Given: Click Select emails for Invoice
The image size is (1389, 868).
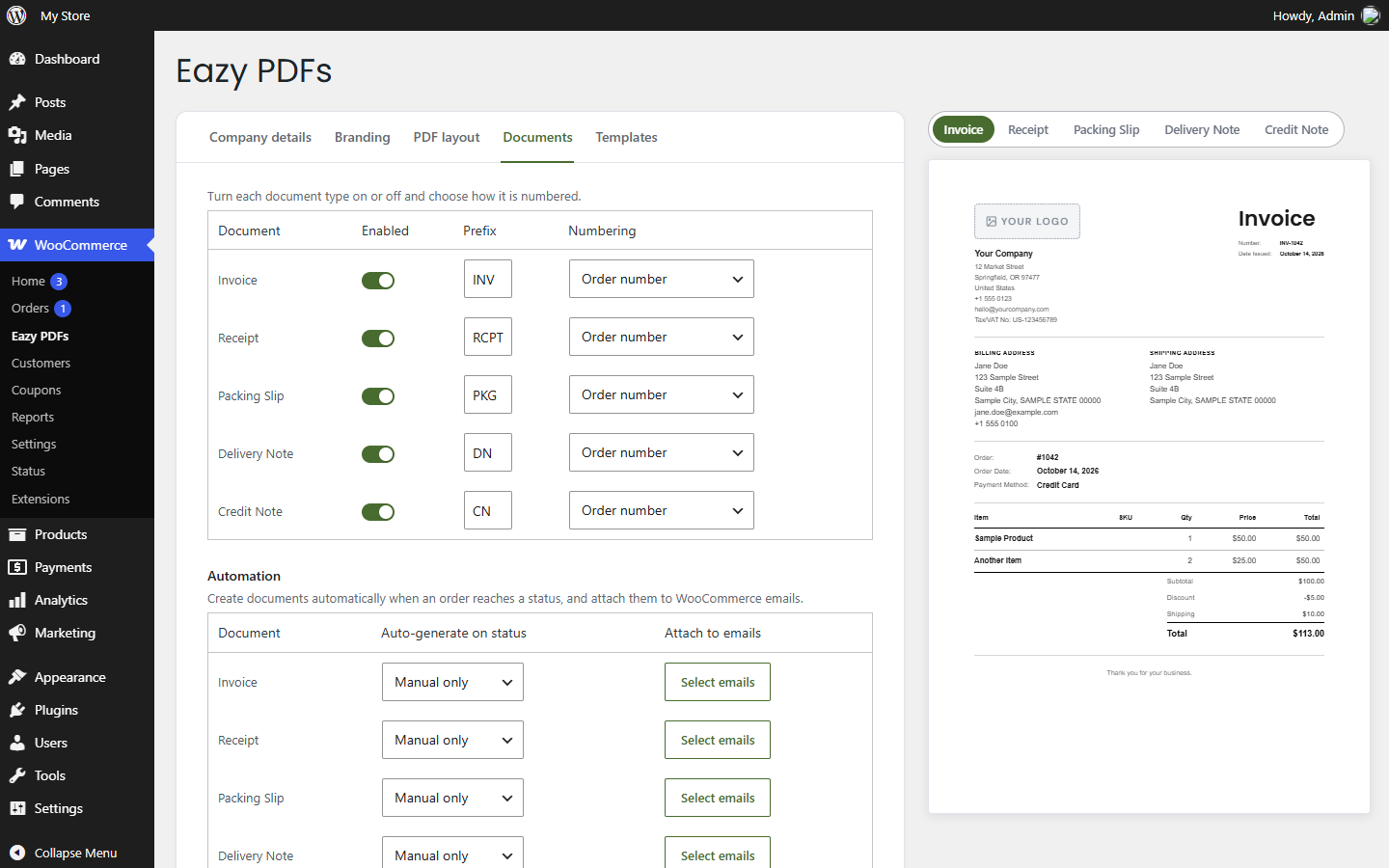Looking at the screenshot, I should point(718,682).
